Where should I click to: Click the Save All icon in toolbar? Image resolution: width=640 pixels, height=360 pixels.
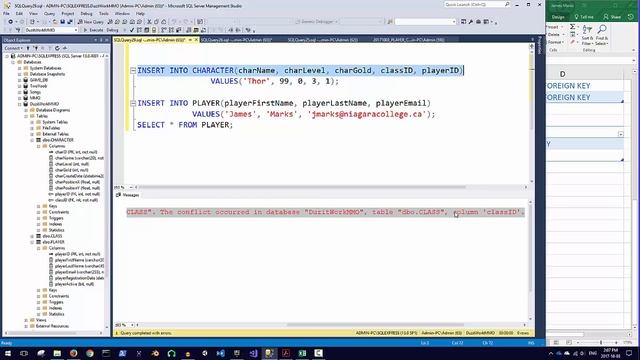[70, 22]
